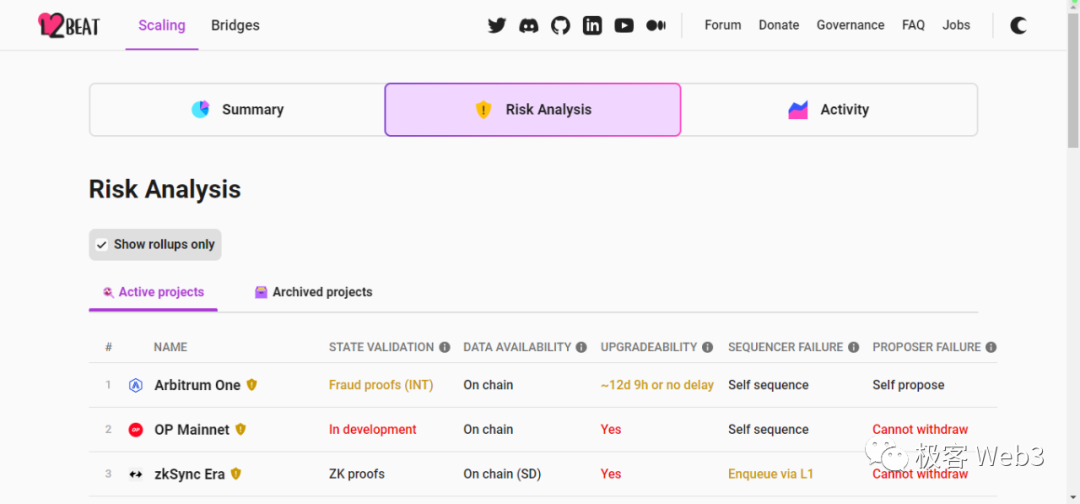The height and width of the screenshot is (504, 1080).
Task: Click the L2BEAT logo
Action: (69, 25)
